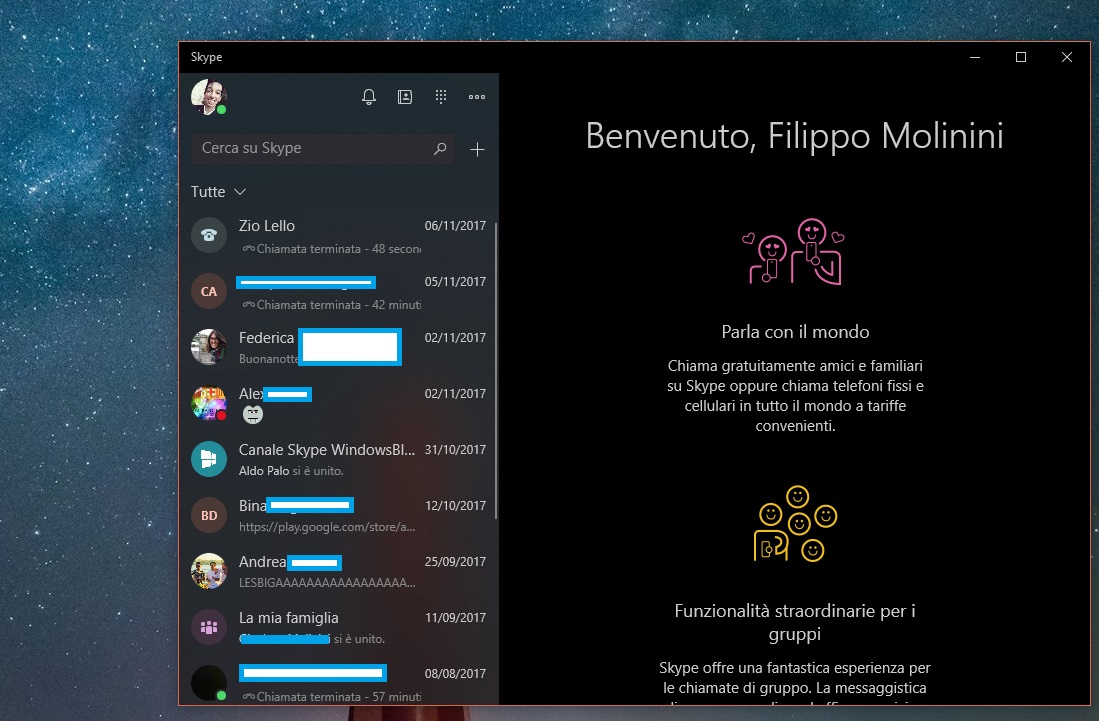Click the BD initials avatar
This screenshot has height=721, width=1099.
pyautogui.click(x=209, y=515)
